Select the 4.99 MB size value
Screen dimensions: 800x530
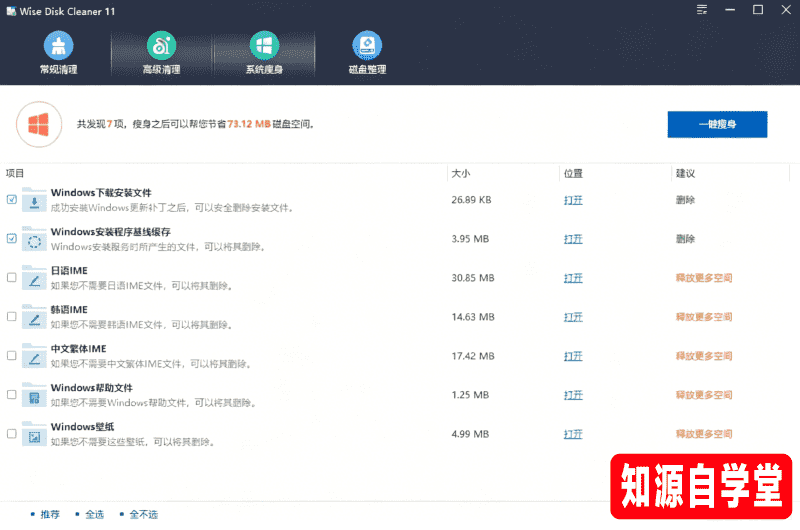[470, 434]
